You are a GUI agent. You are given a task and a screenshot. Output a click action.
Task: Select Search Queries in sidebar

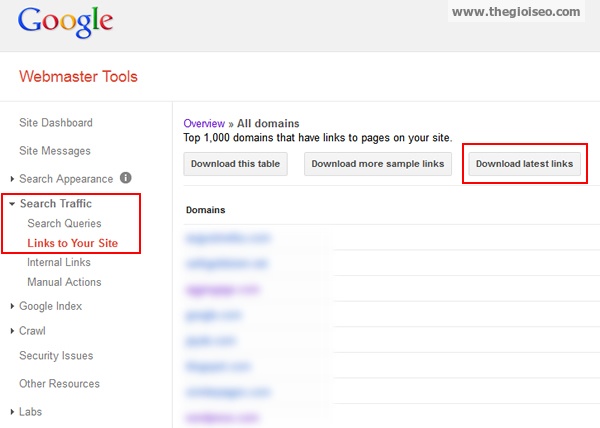pos(64,223)
